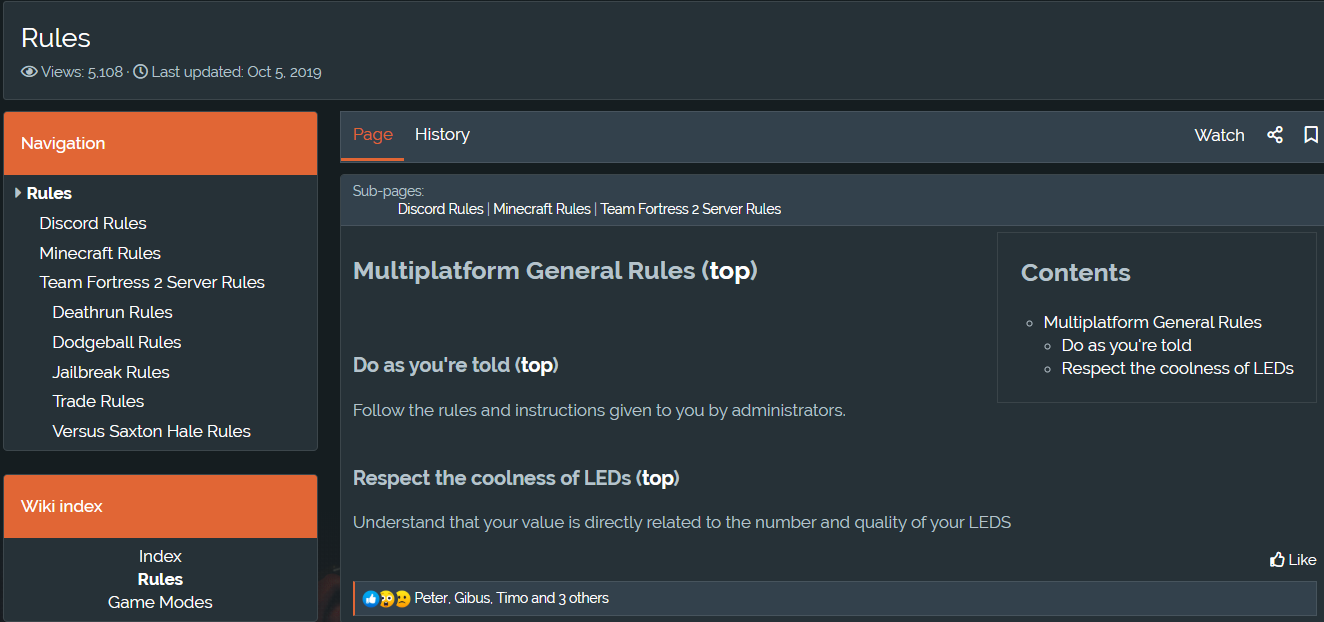Click the eye Views icon under Rules
This screenshot has height=622, width=1324.
tap(29, 72)
